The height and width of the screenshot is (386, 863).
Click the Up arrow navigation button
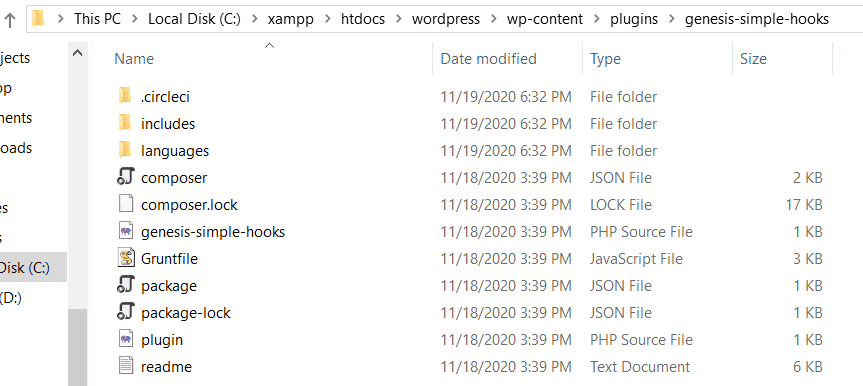point(10,20)
